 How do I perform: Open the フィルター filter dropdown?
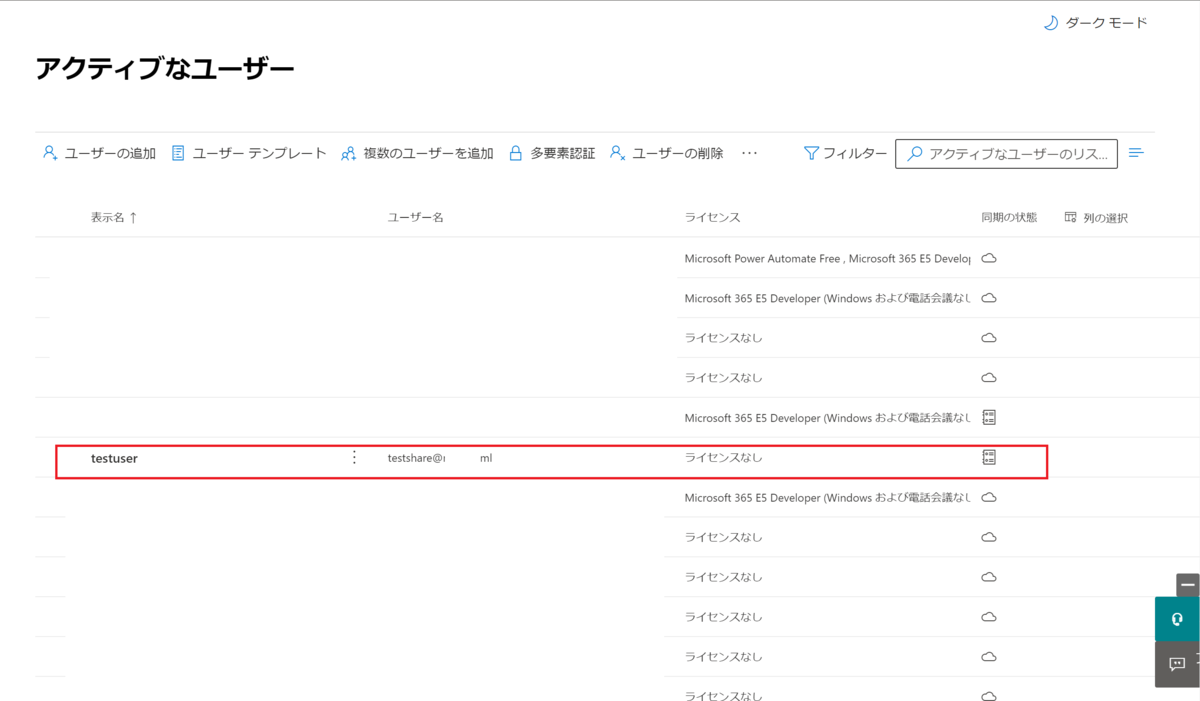tap(845, 153)
